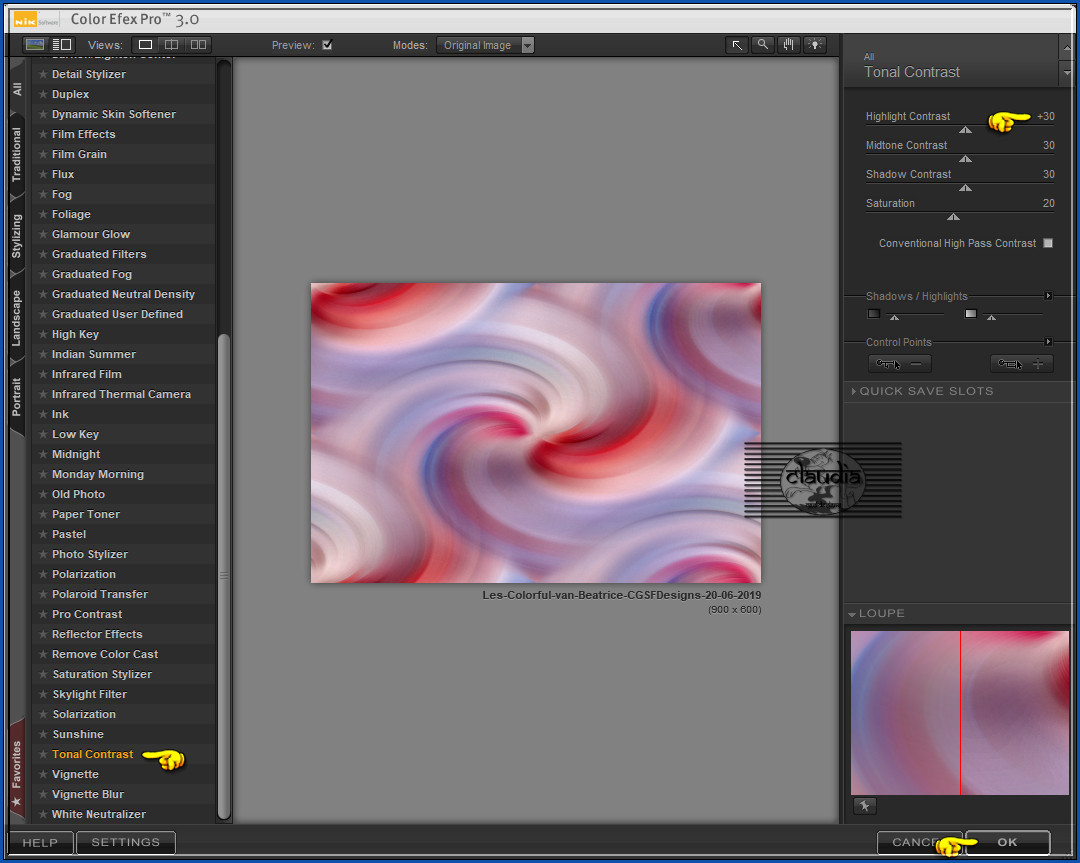Screen dimensions: 1080x863
Task: Click the filter list vertical scrollbar
Action: click(x=224, y=576)
